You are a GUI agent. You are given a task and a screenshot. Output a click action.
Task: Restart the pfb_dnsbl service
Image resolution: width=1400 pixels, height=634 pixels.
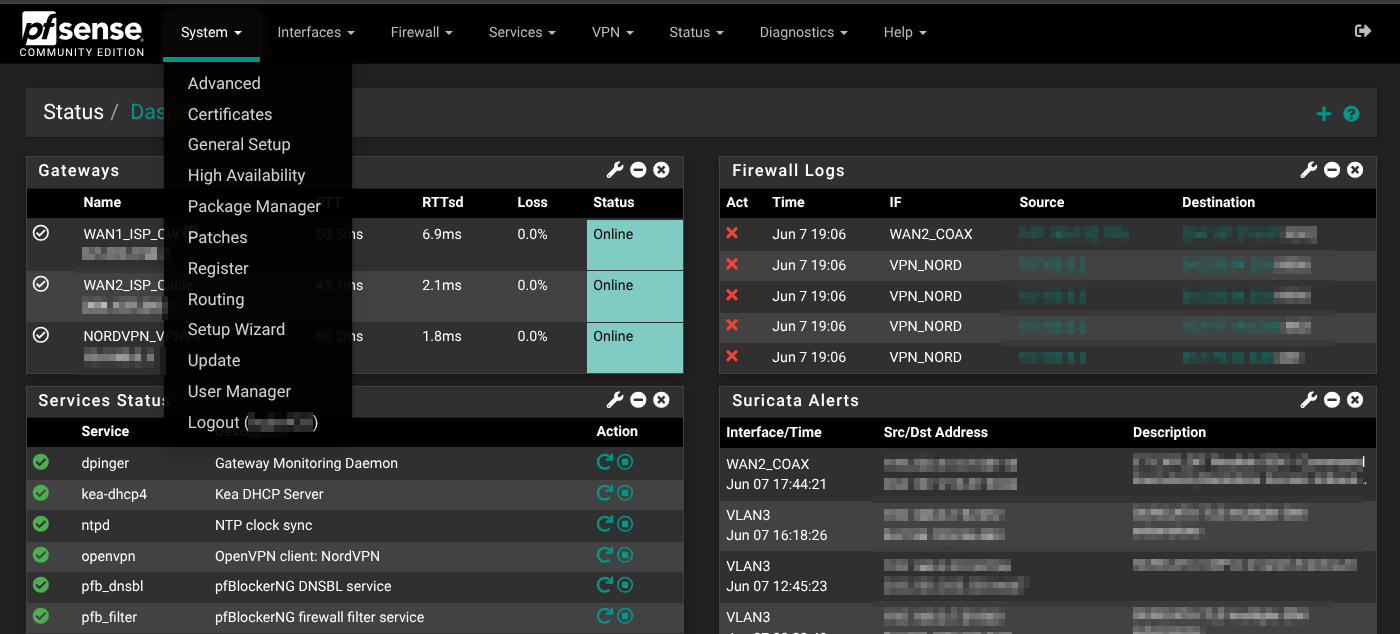604,585
